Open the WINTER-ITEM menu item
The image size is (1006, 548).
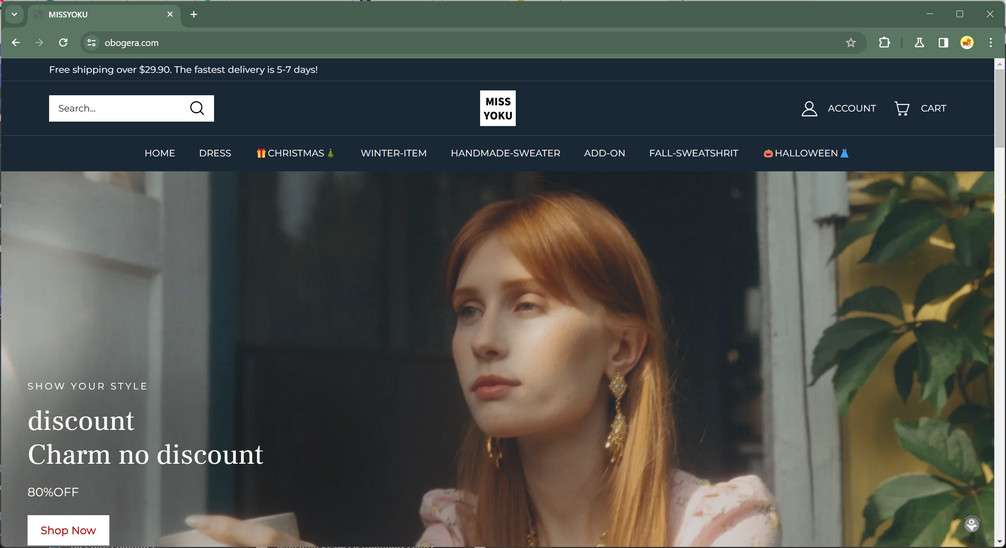[393, 153]
